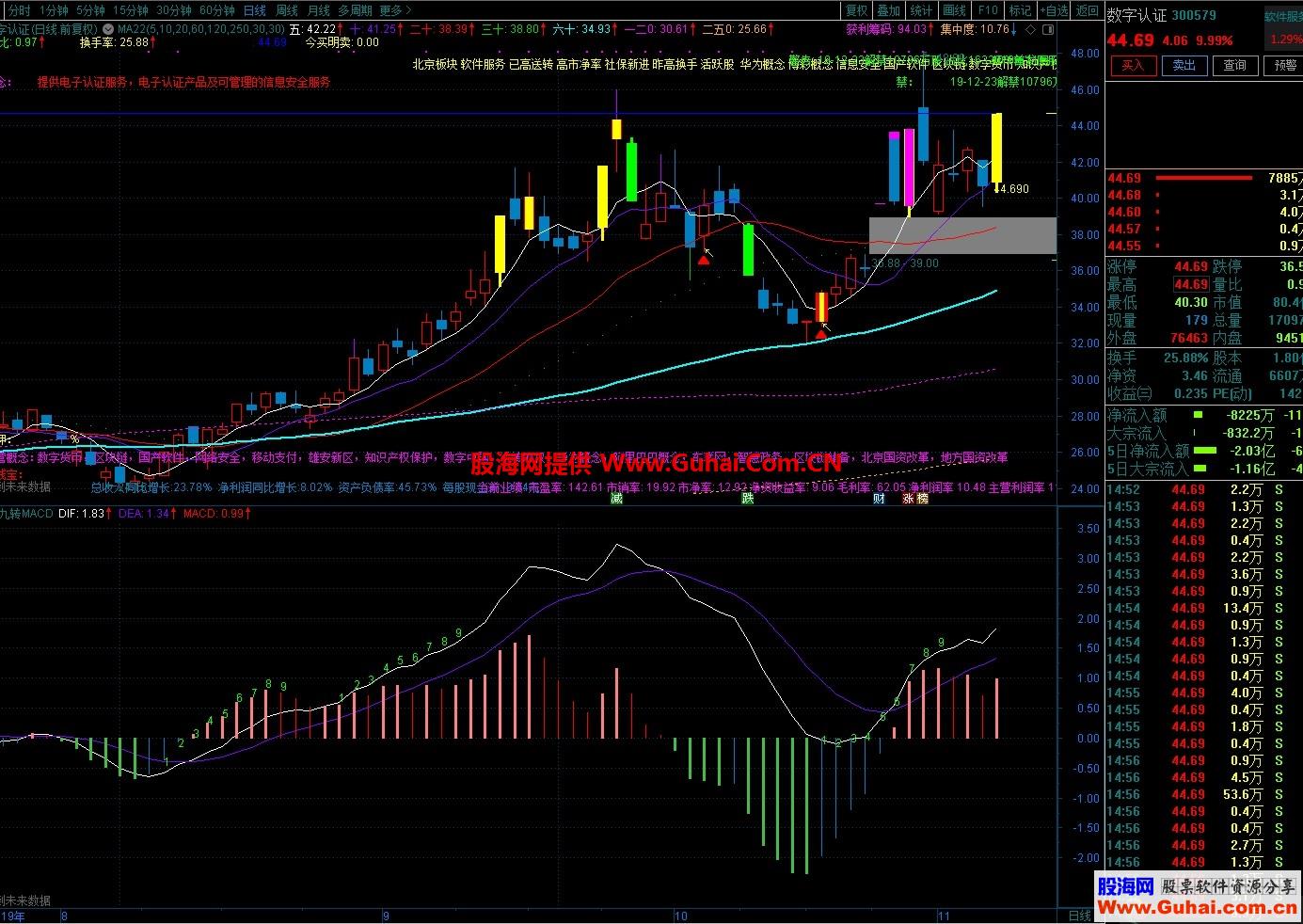Click the MACD: 0.99 value
This screenshot has height=924, width=1303.
click(215, 514)
